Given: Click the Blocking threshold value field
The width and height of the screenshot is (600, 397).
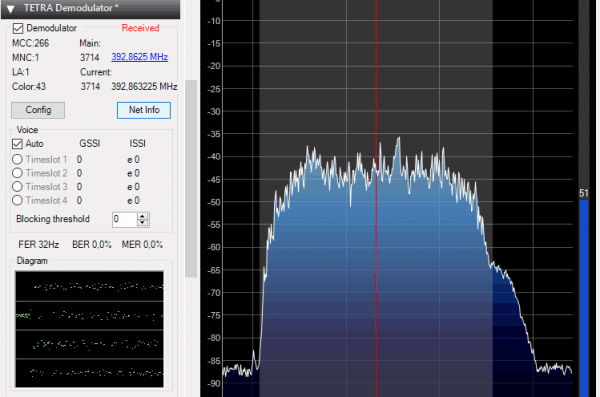Looking at the screenshot, I should point(124,219).
